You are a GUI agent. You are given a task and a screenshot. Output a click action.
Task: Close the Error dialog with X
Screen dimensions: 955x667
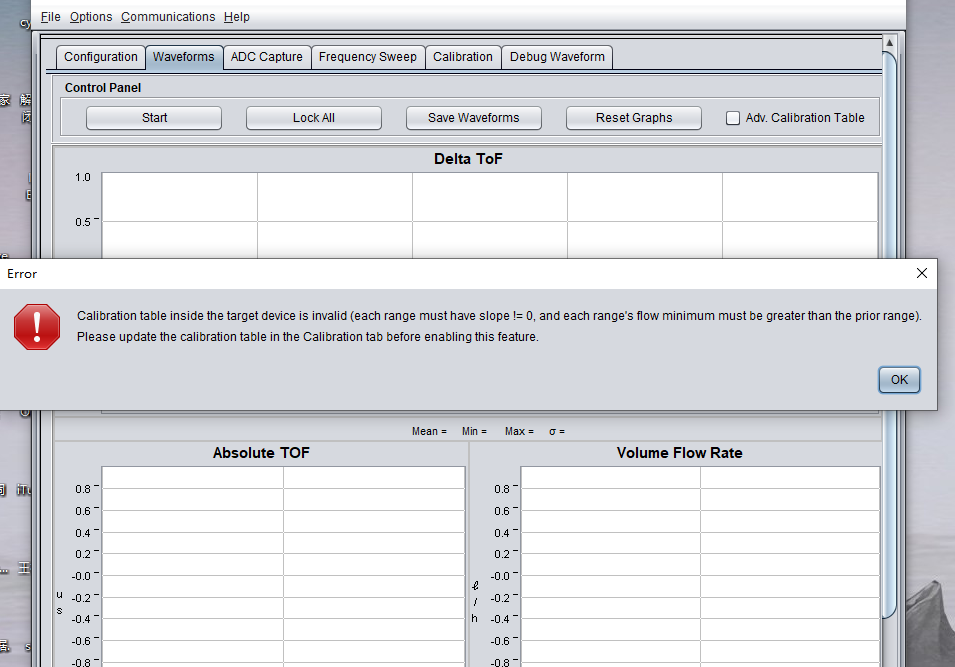coord(922,274)
